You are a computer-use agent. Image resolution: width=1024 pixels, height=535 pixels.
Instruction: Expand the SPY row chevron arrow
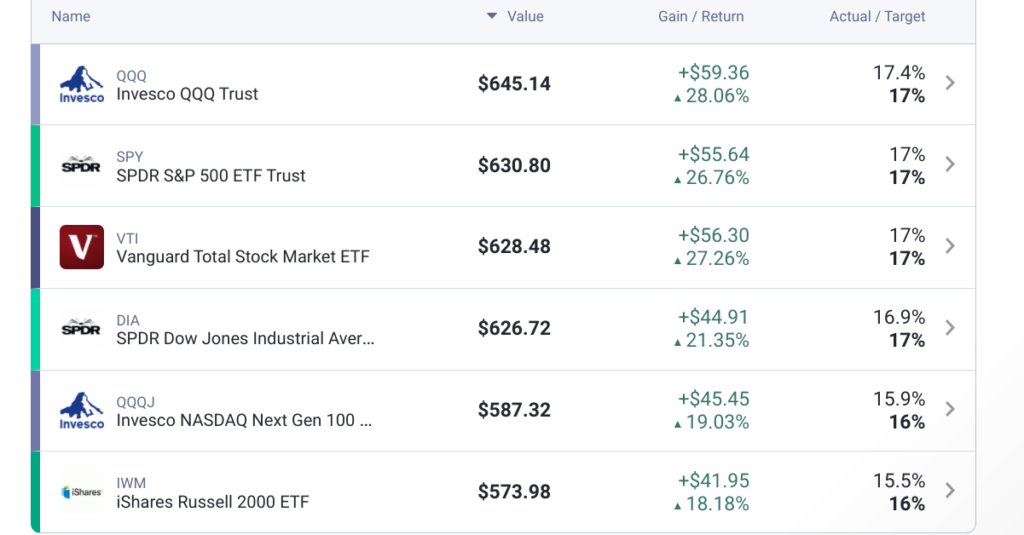pos(950,165)
